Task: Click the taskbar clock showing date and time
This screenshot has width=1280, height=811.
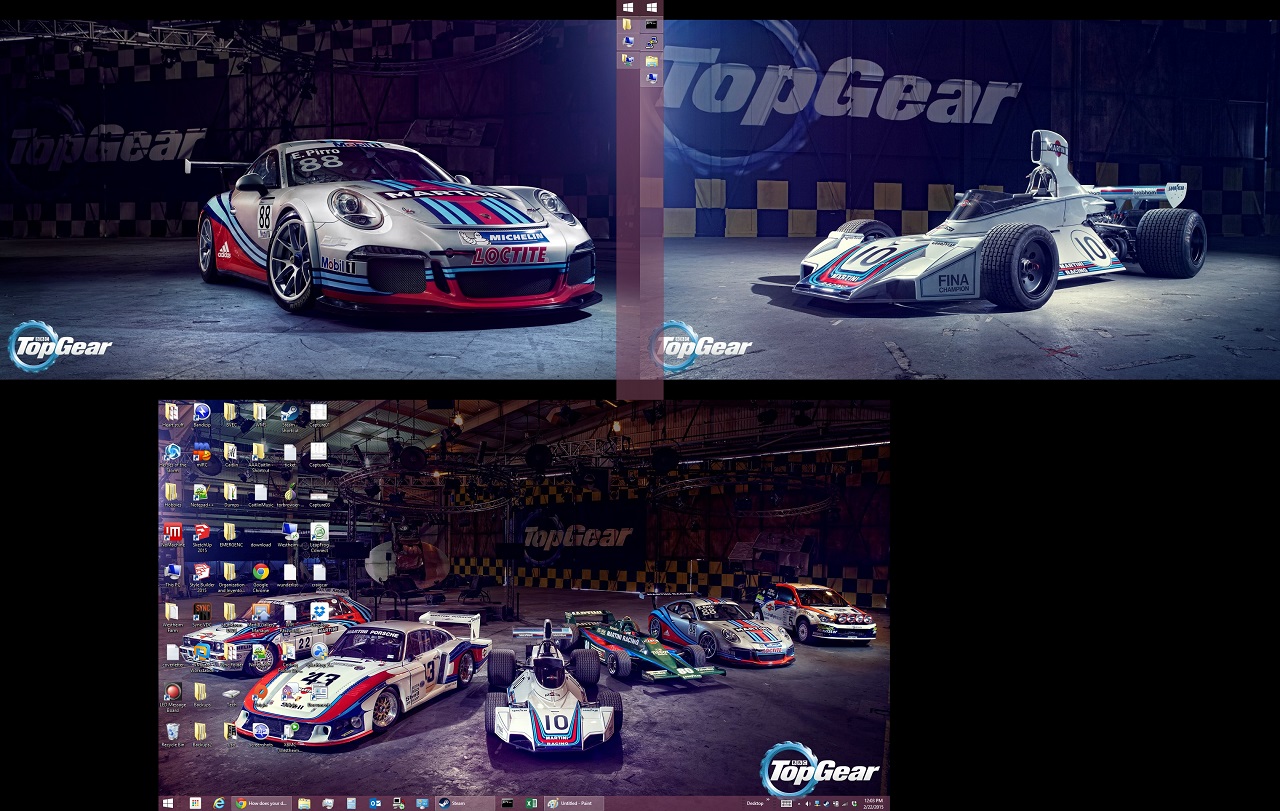Action: pos(873,803)
